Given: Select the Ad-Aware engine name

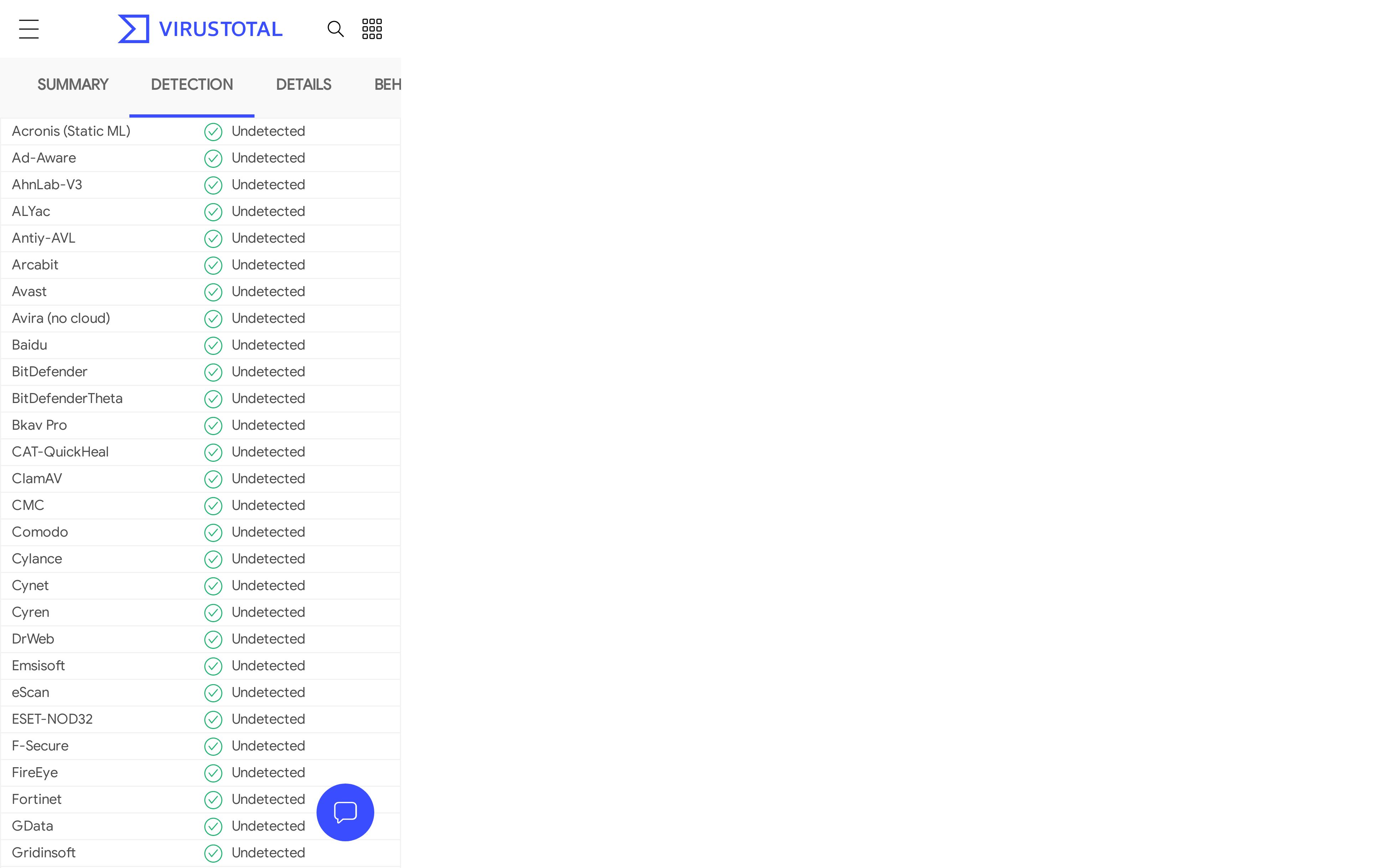Looking at the screenshot, I should 44,158.
